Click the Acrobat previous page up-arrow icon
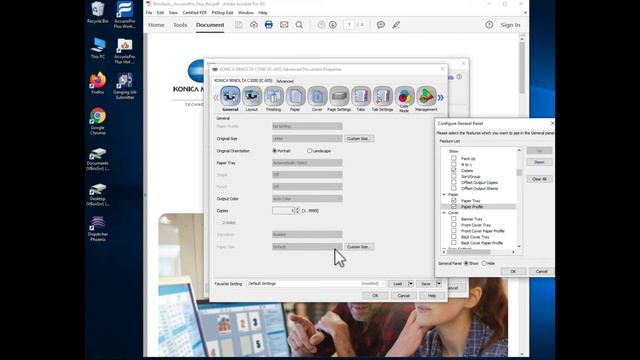The image size is (640, 360). click(321, 25)
